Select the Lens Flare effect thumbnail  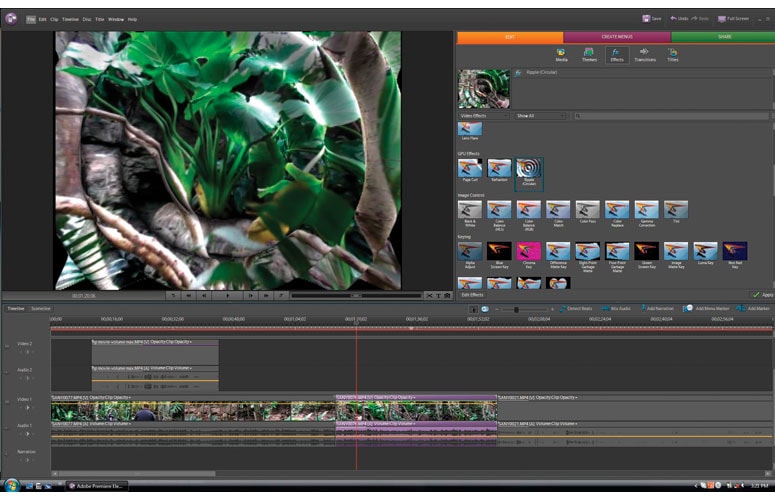[470, 130]
